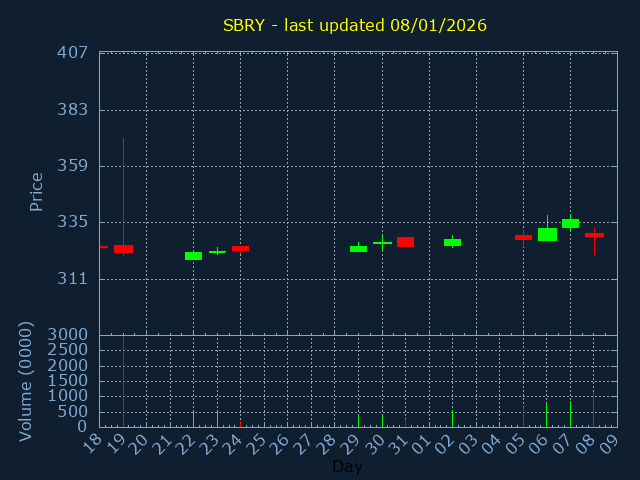This screenshot has height=480, width=640.
Task: Click the red candlestick on day 19
Action: tap(123, 249)
